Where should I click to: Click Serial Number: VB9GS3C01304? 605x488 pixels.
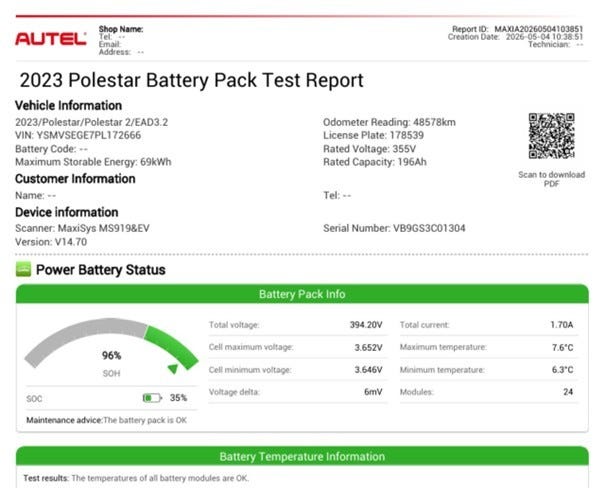tap(394, 228)
